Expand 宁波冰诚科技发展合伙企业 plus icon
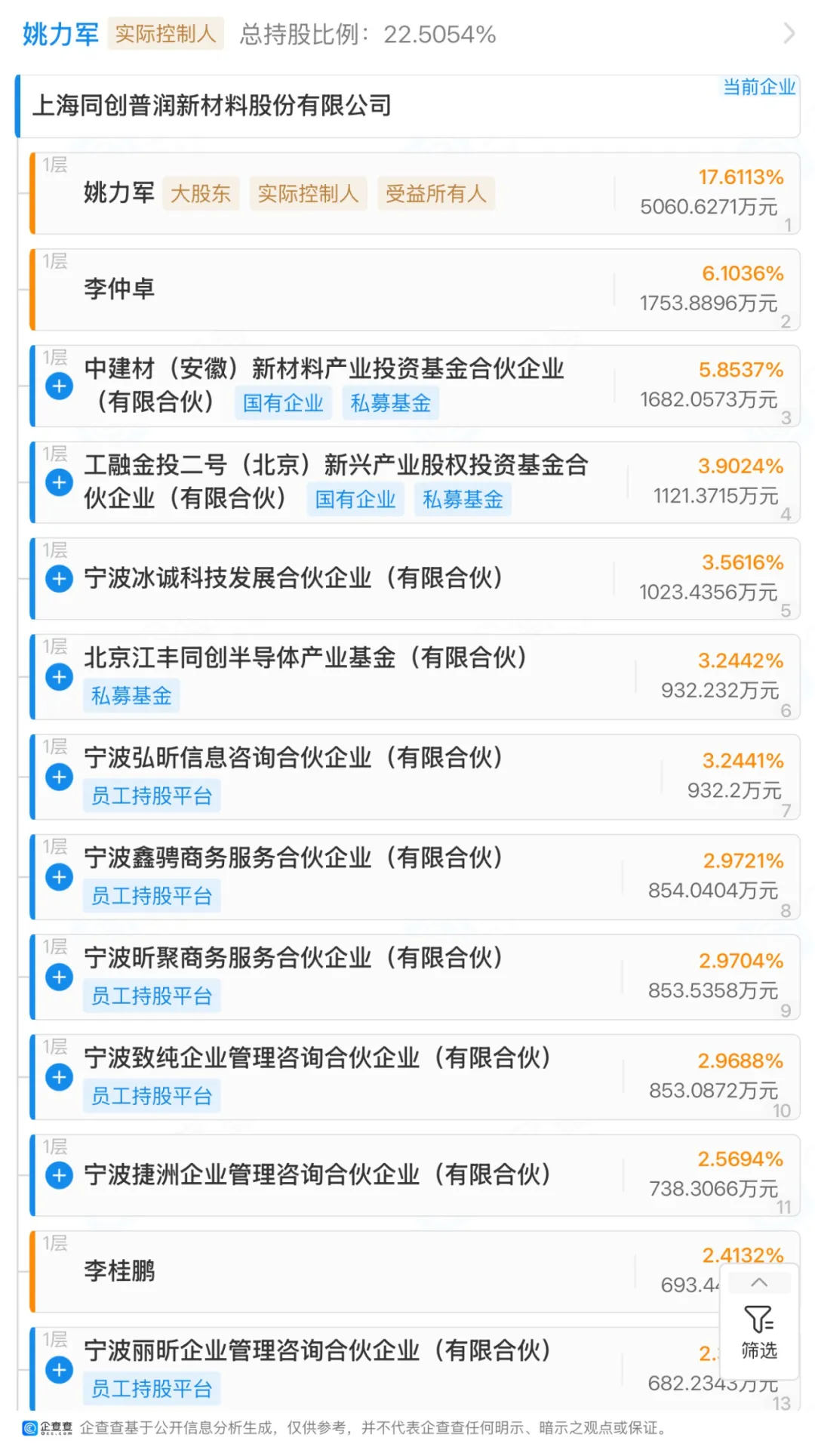Image resolution: width=815 pixels, height=1456 pixels. point(59,579)
